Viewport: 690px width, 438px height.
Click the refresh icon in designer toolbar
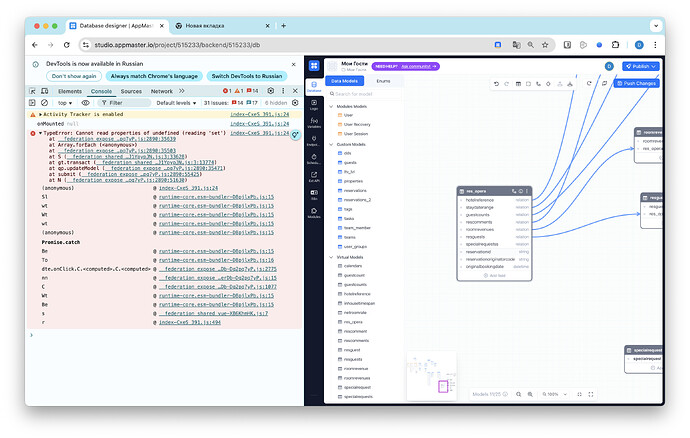click(589, 83)
